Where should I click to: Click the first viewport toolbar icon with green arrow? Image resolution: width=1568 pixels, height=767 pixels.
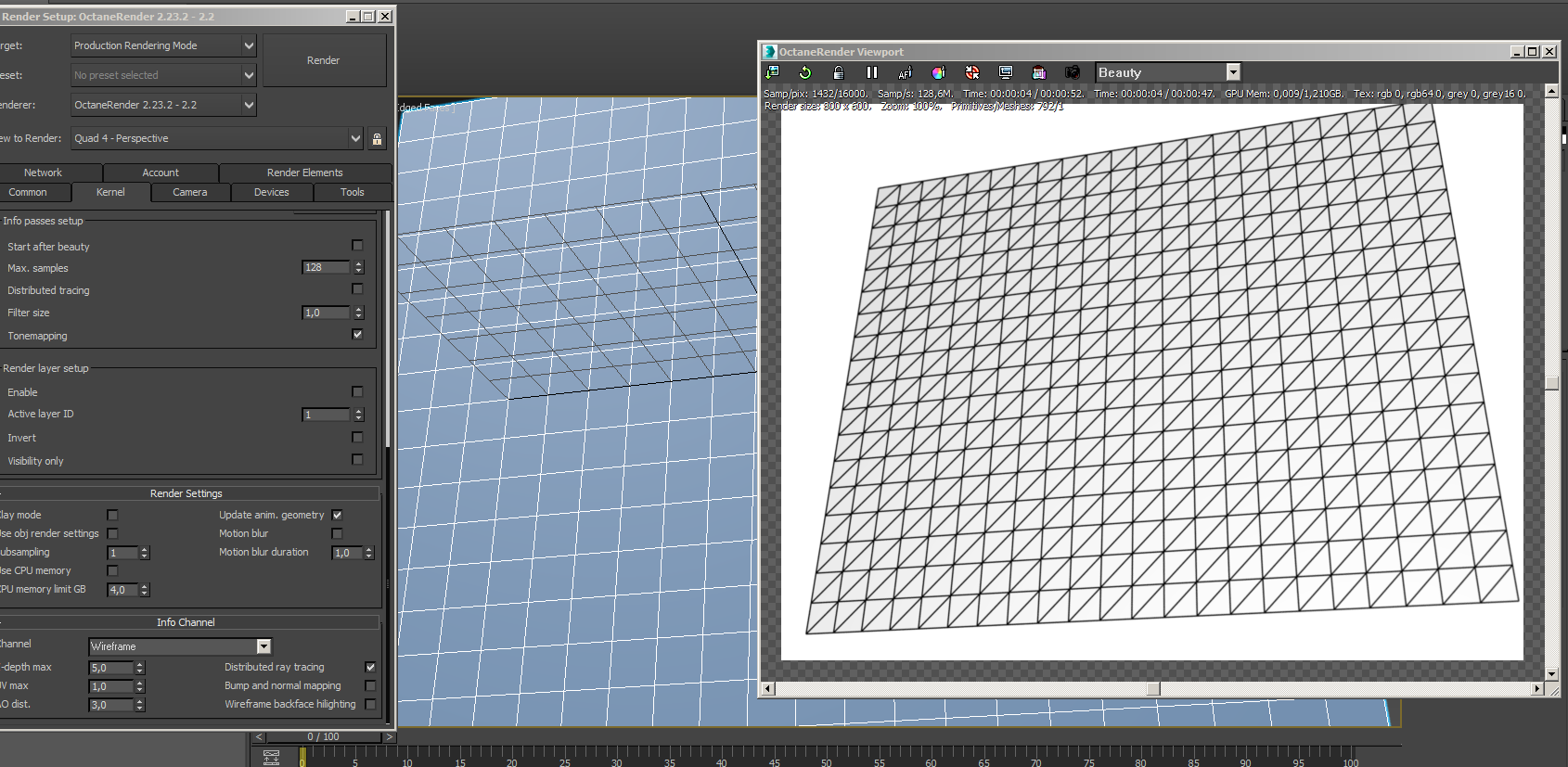(771, 72)
